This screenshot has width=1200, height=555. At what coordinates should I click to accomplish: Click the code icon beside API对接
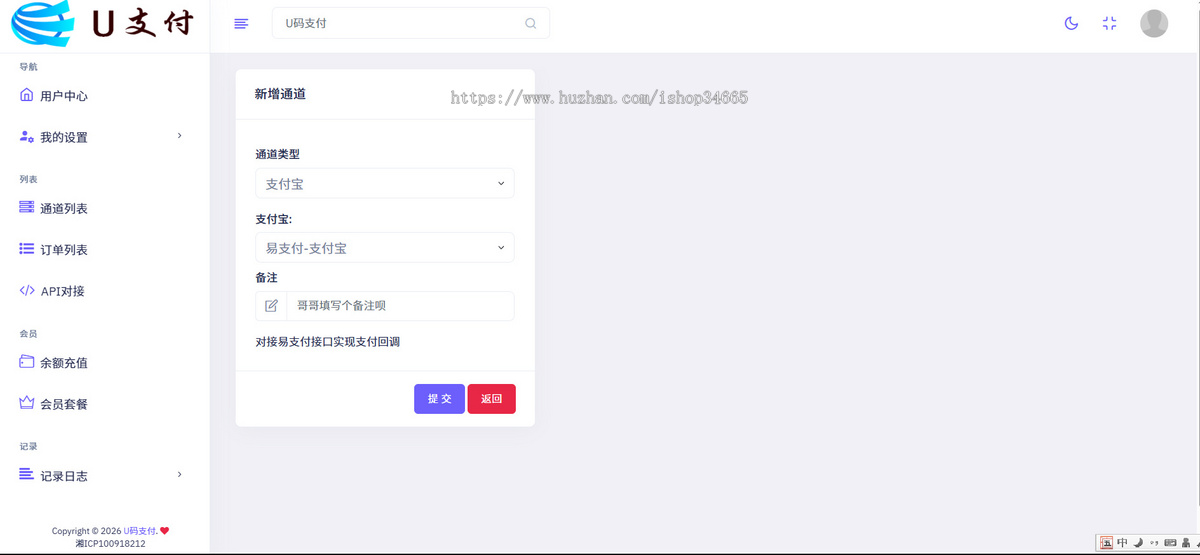pos(27,290)
